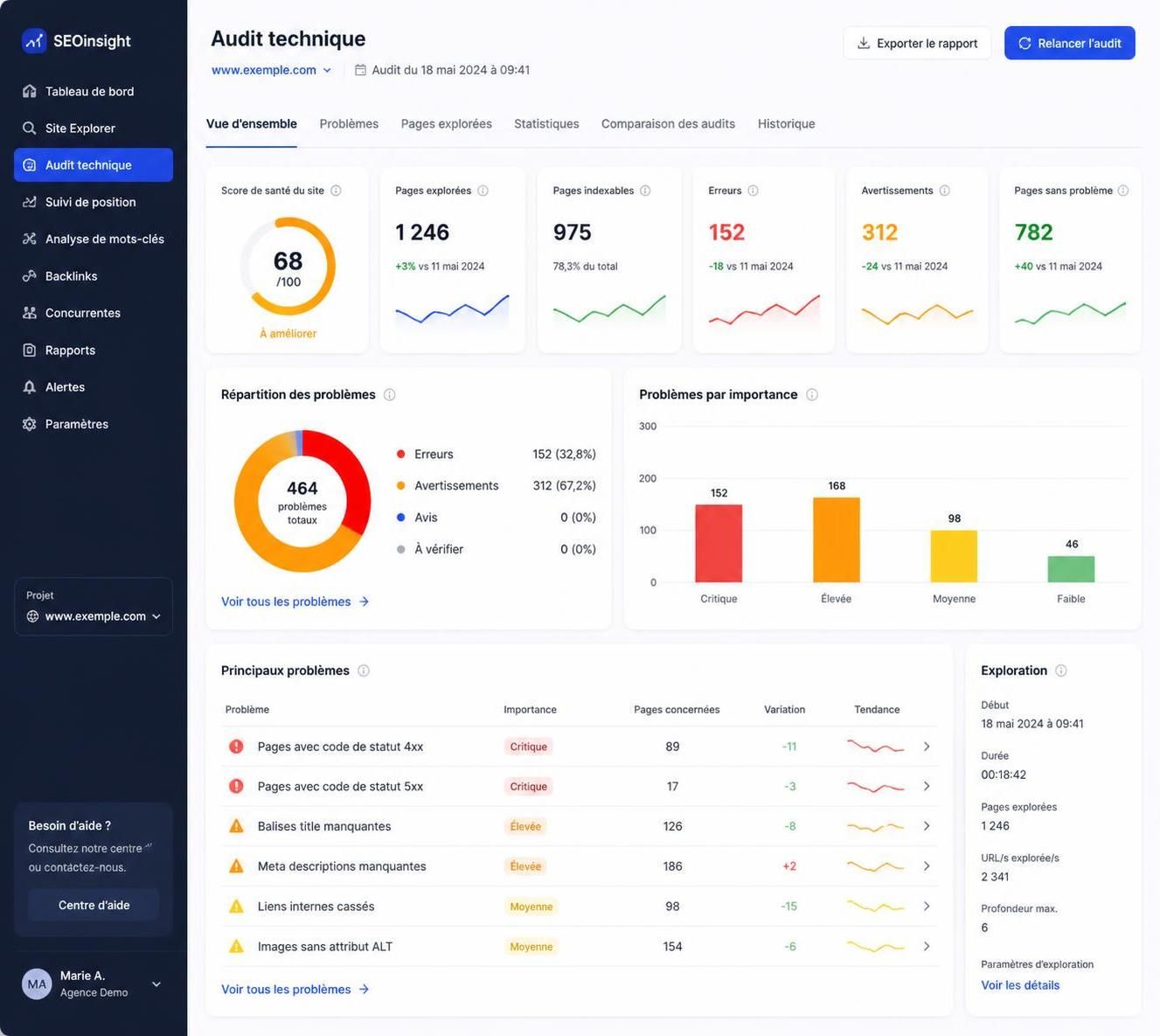Select Audit technique sidebar item
Image resolution: width=1160 pixels, height=1036 pixels.
(x=93, y=164)
